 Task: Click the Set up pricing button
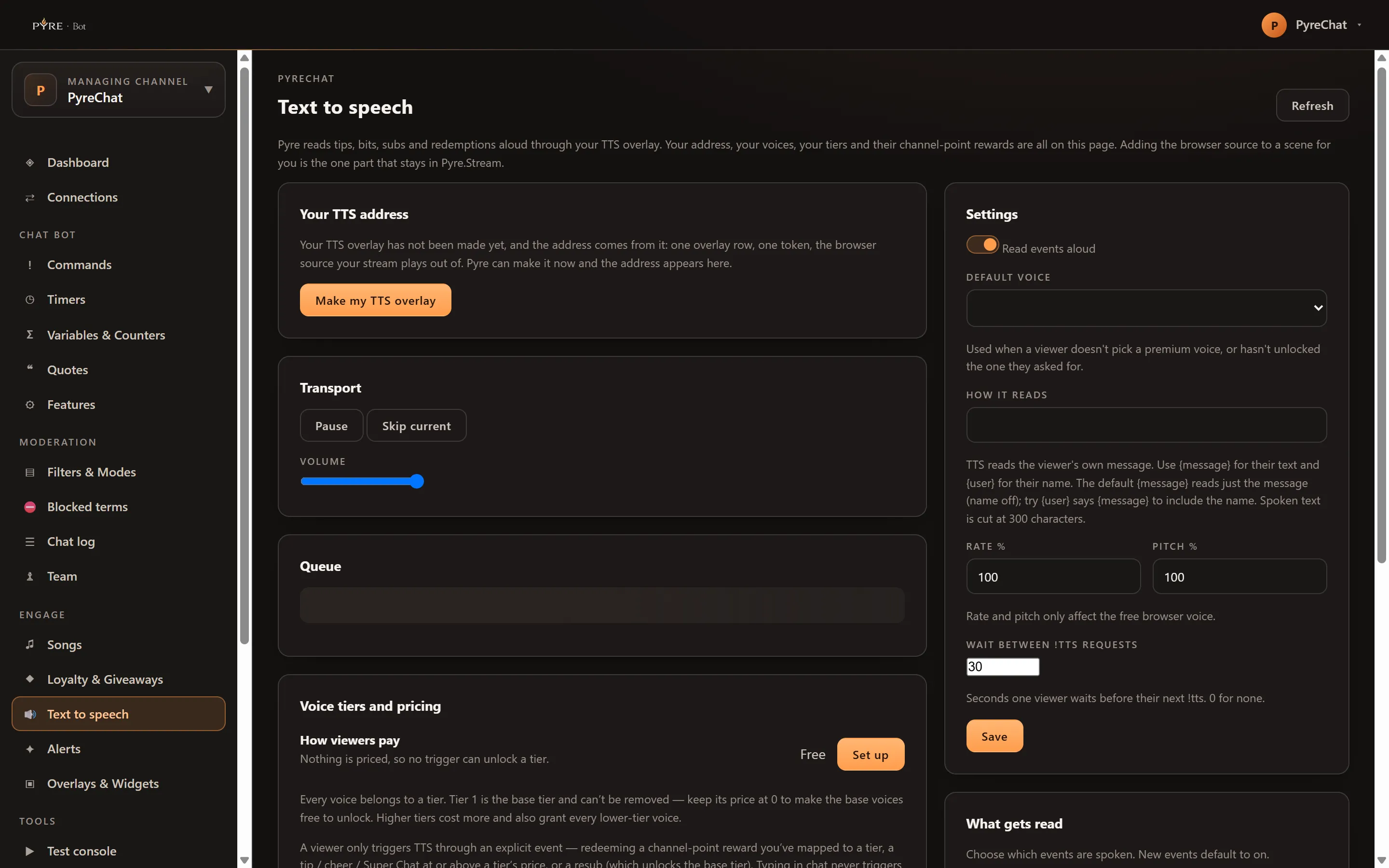point(870,755)
